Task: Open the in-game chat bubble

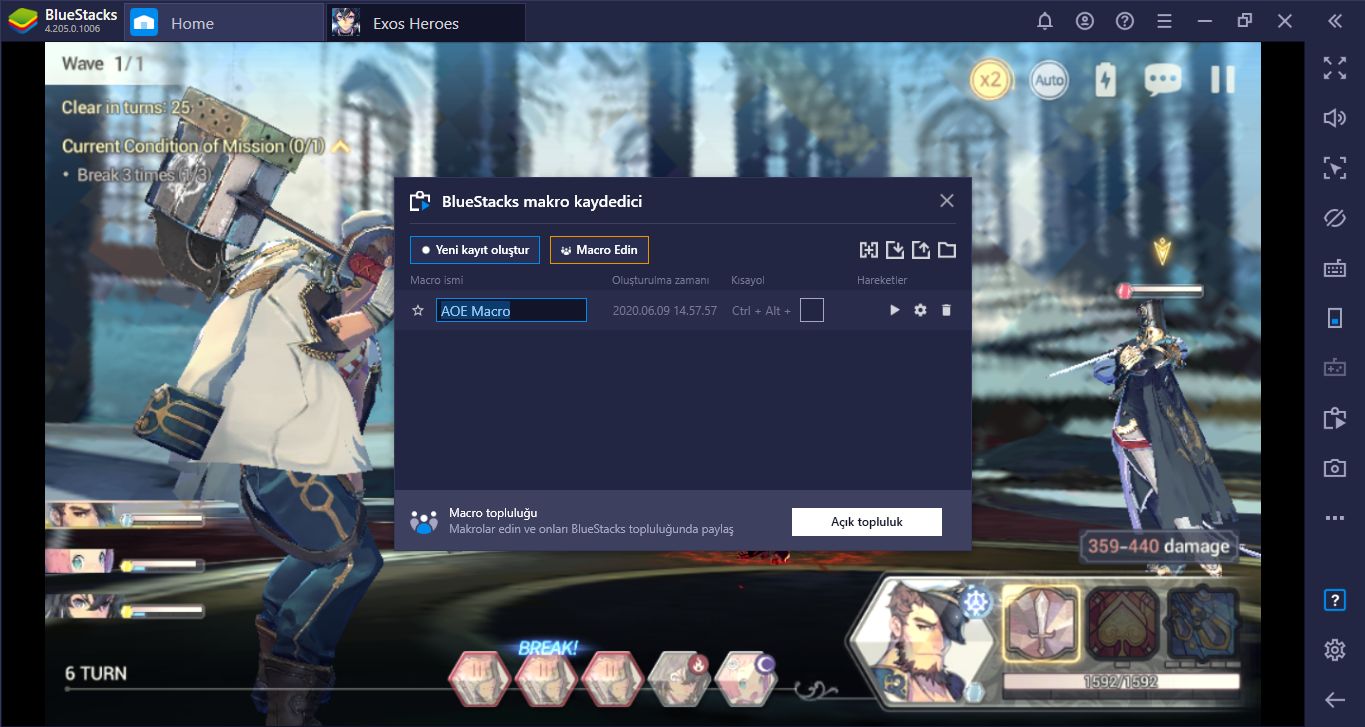Action: (1163, 80)
